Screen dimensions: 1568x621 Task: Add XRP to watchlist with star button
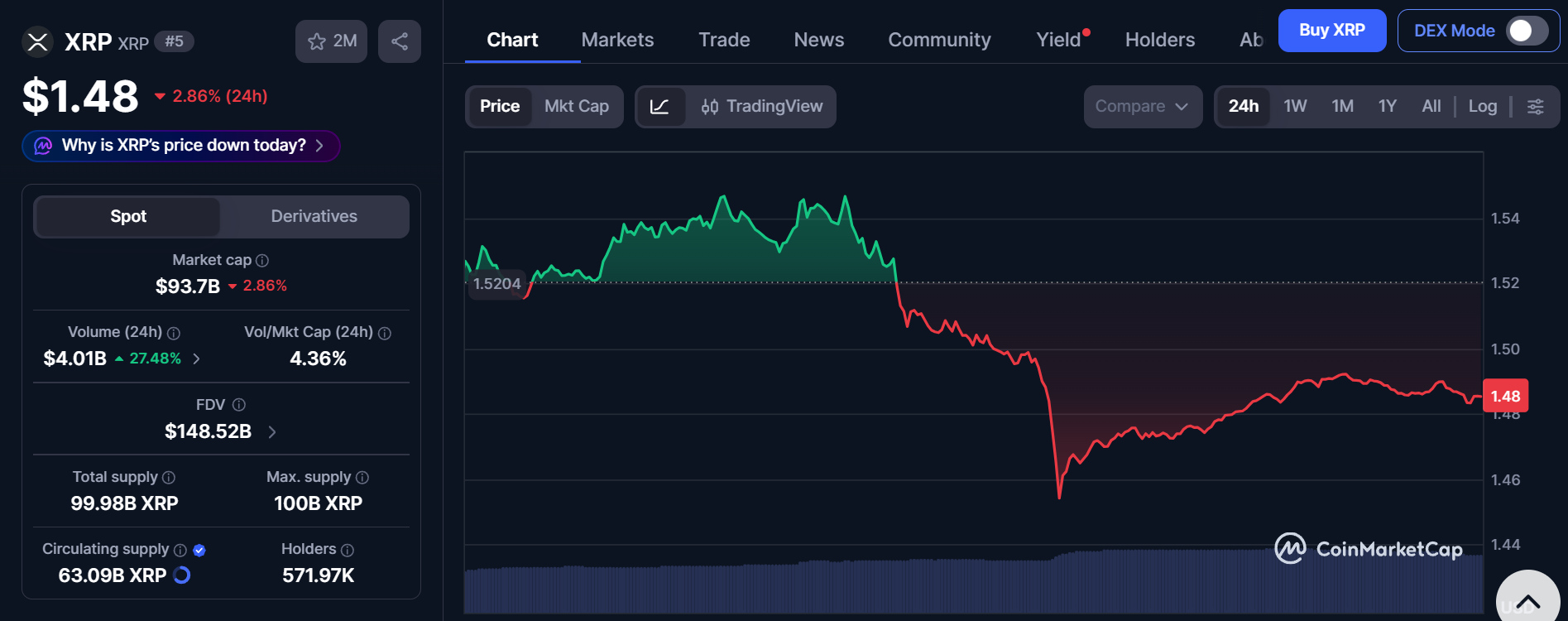[331, 41]
